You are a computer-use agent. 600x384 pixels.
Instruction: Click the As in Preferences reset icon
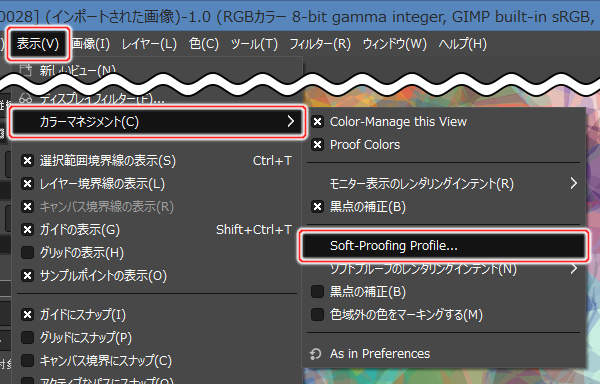coord(316,354)
